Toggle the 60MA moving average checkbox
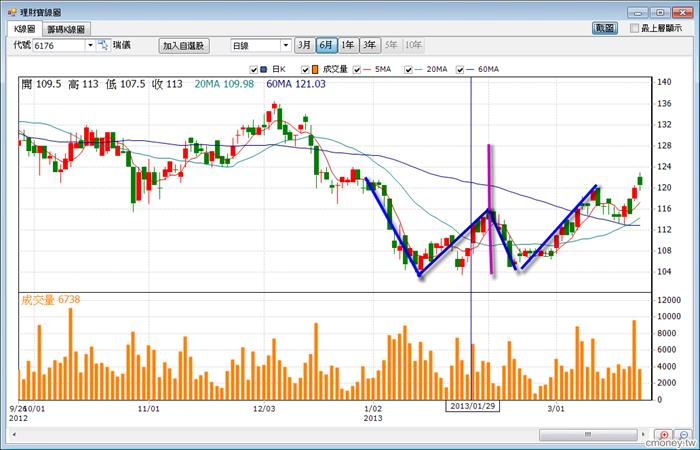 [460, 70]
